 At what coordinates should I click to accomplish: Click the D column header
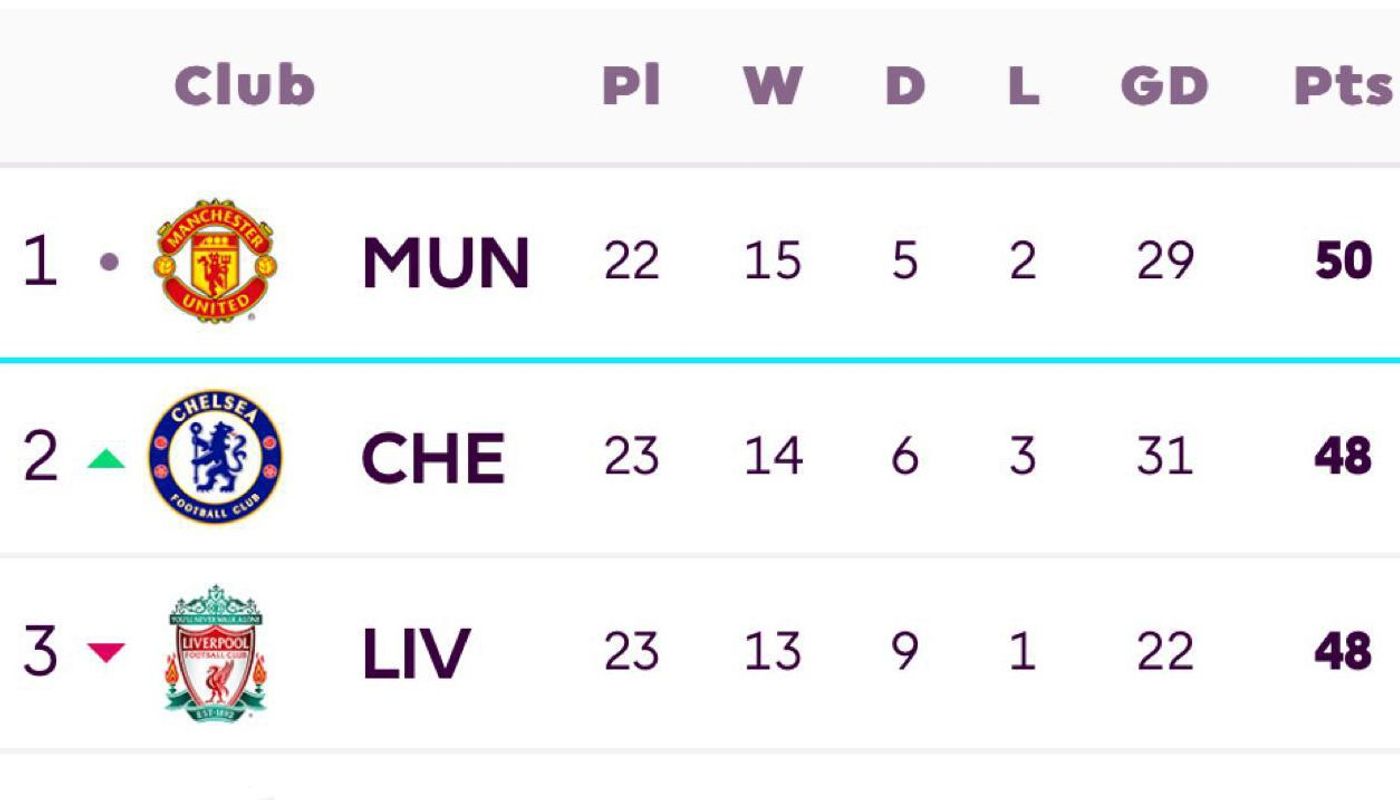pos(905,86)
